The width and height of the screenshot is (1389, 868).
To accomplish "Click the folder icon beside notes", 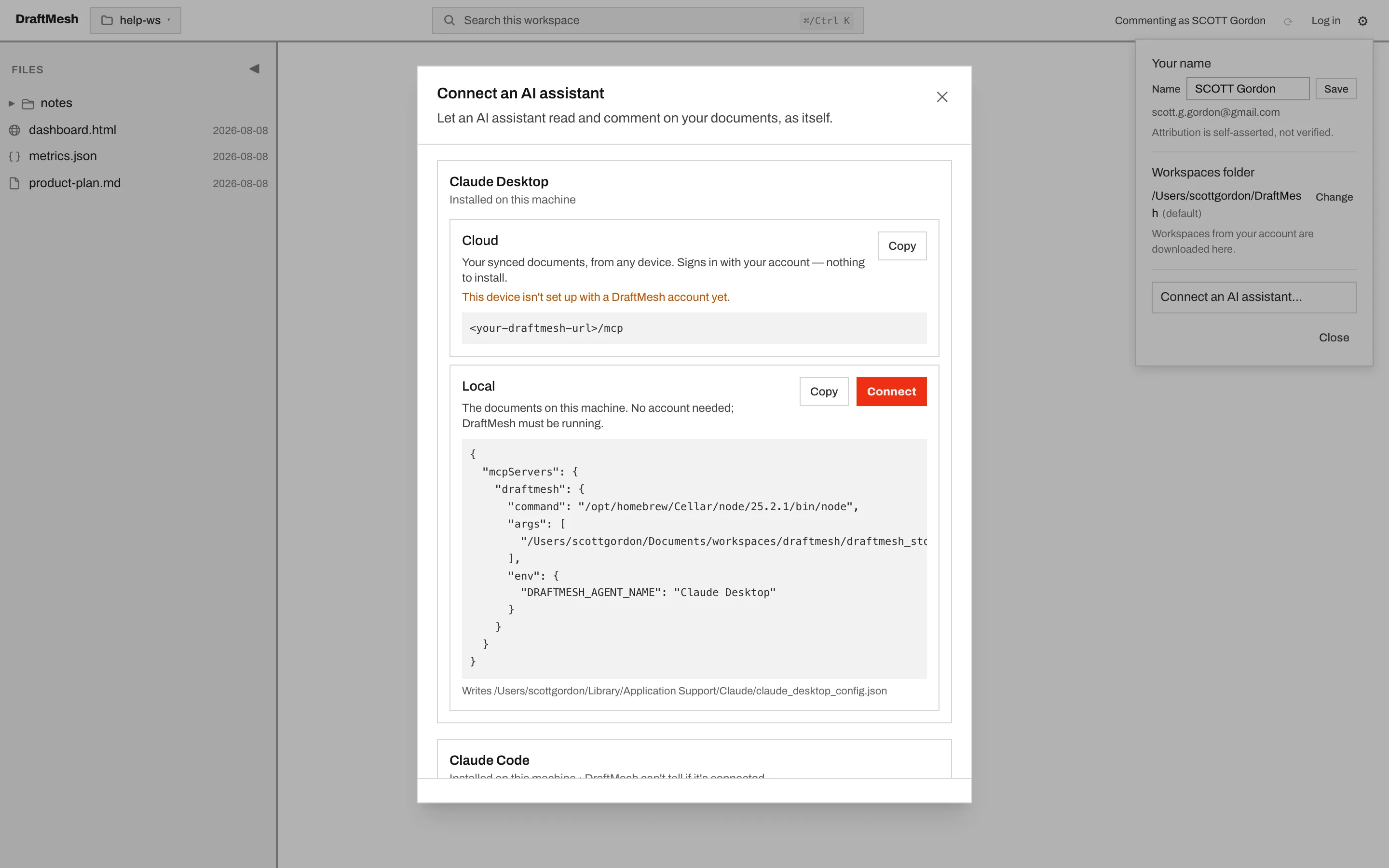I will click(x=27, y=103).
